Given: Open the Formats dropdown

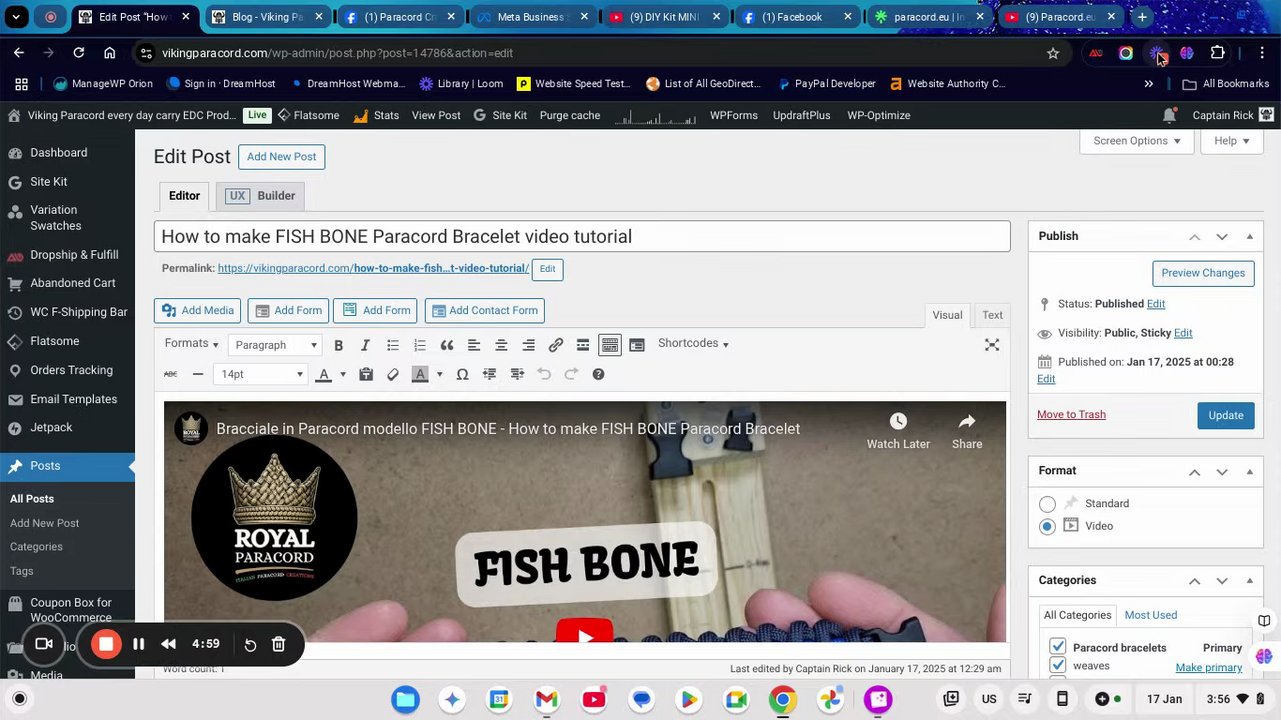Looking at the screenshot, I should [x=191, y=344].
